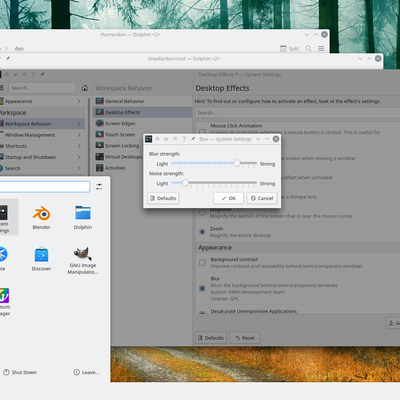Viewport: 400px width, 400px height.
Task: Click Leave... in the launcher
Action: (86, 372)
